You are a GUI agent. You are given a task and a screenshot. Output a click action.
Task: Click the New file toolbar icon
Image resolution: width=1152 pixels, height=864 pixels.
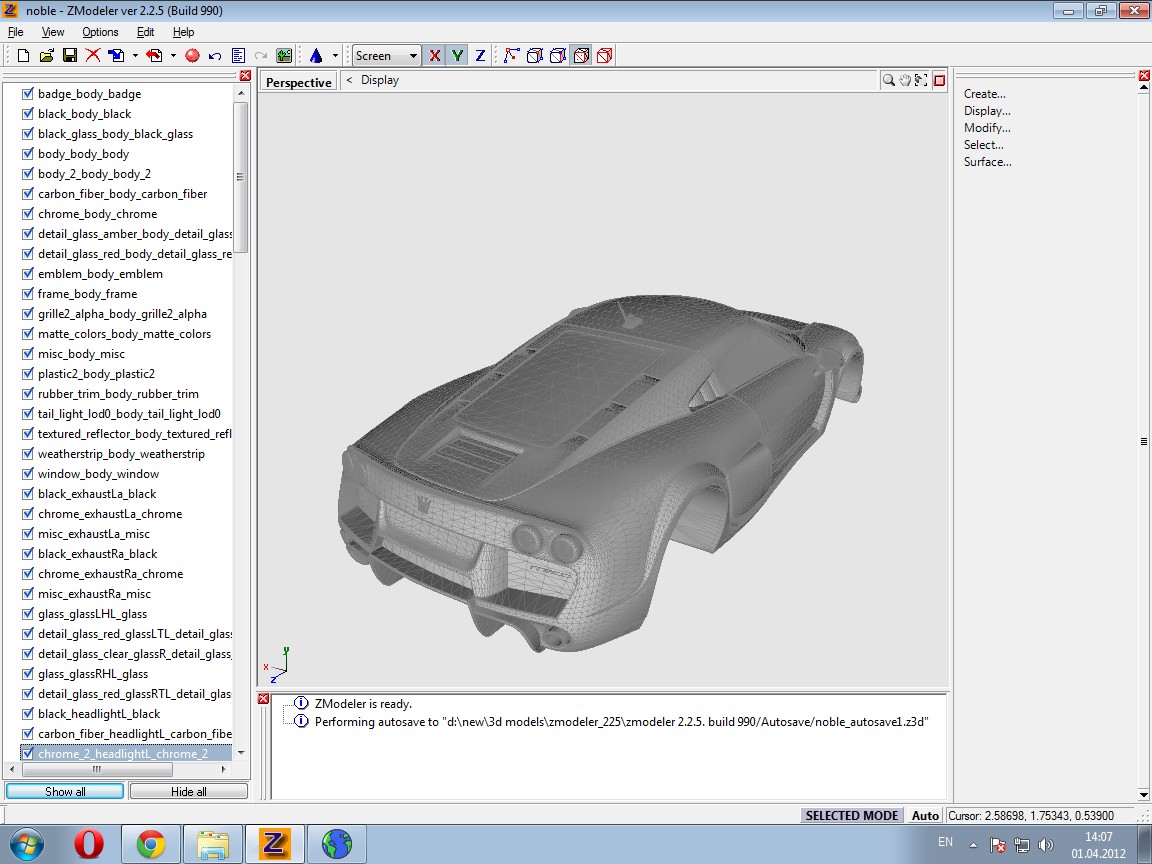tap(23, 56)
